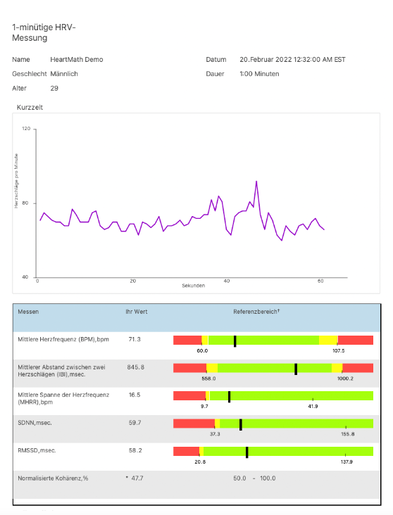Click the reference limit "37.3"

point(215,434)
